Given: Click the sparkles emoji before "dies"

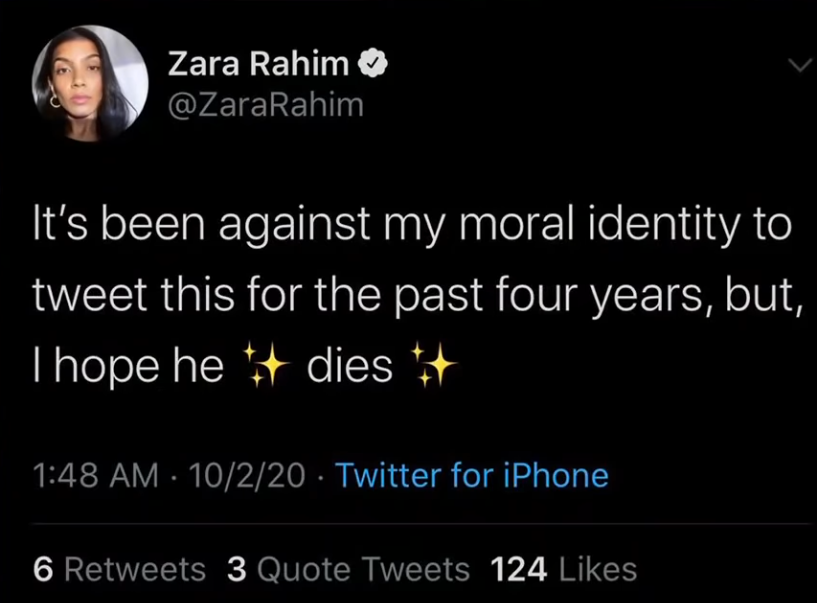Looking at the screenshot, I should [264, 368].
